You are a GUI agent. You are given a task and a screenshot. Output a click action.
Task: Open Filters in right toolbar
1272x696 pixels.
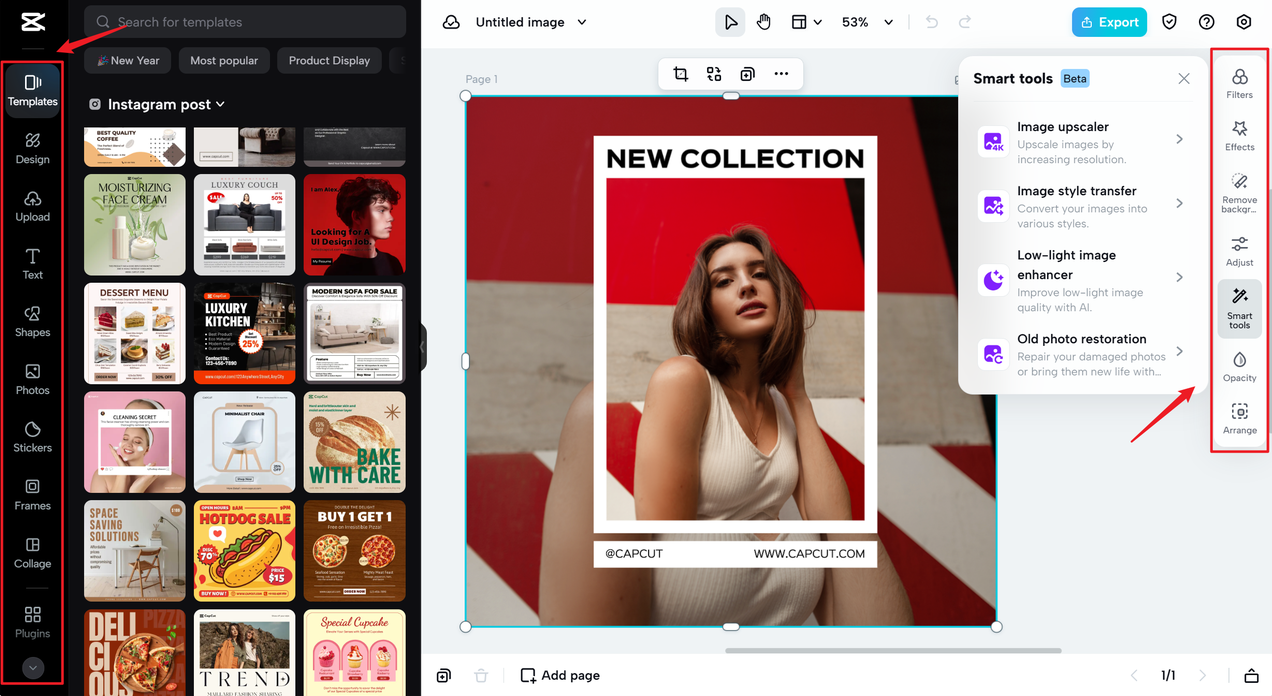pyautogui.click(x=1239, y=84)
